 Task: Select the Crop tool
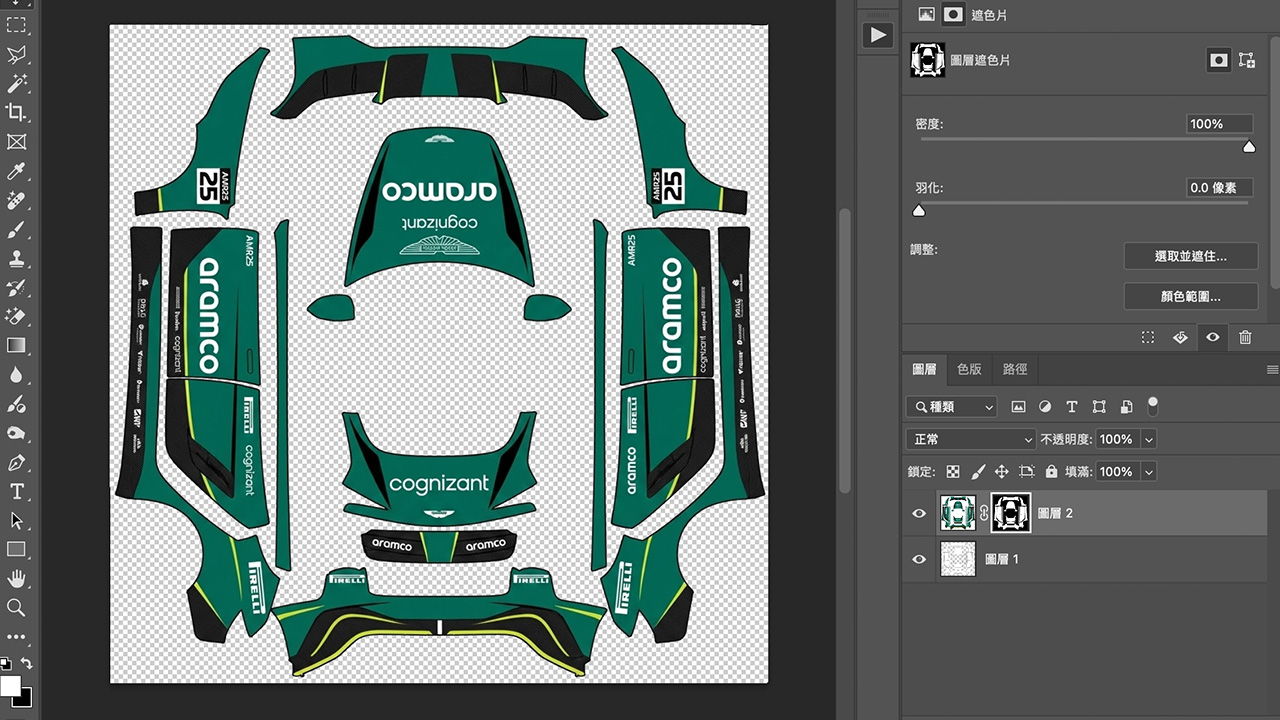click(x=16, y=112)
